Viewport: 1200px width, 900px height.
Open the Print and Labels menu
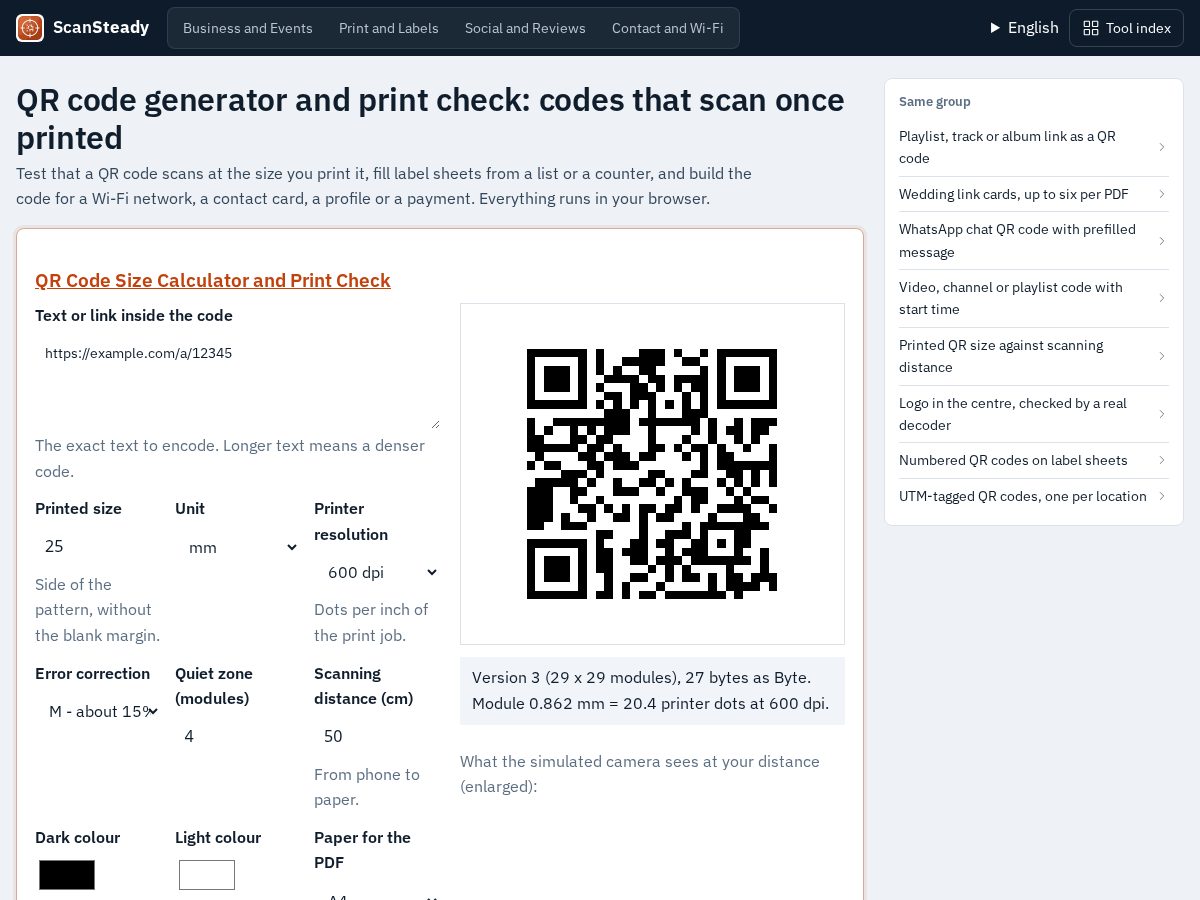[389, 28]
